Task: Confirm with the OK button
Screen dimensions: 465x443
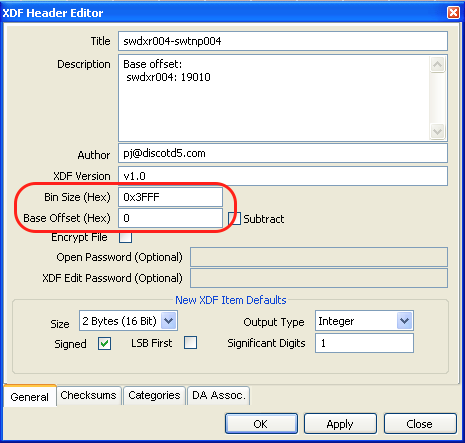Action: tap(261, 424)
